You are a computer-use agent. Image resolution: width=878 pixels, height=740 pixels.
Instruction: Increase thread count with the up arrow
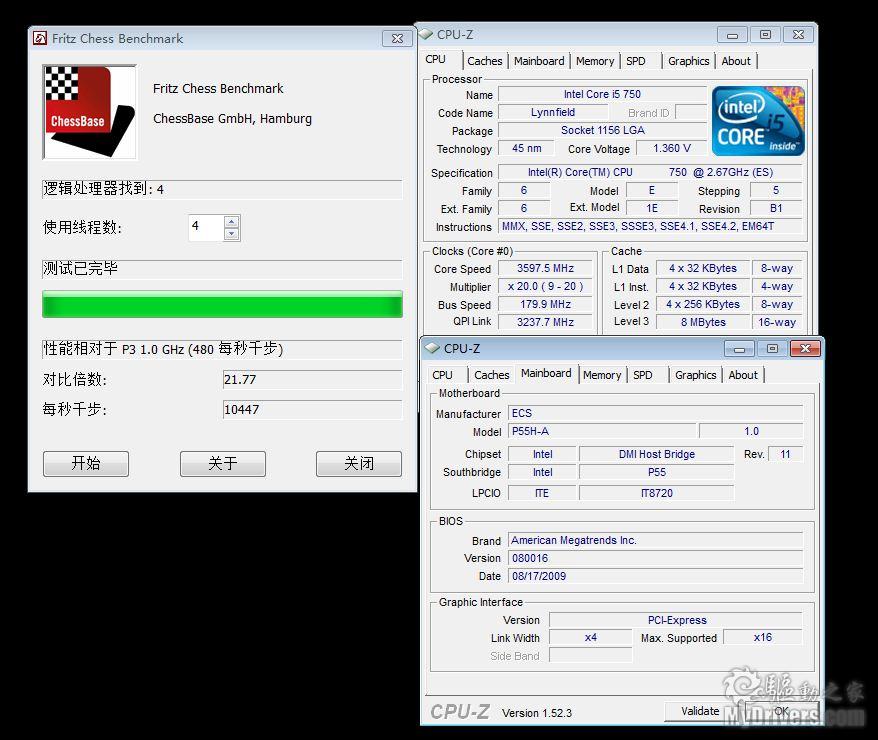231,222
